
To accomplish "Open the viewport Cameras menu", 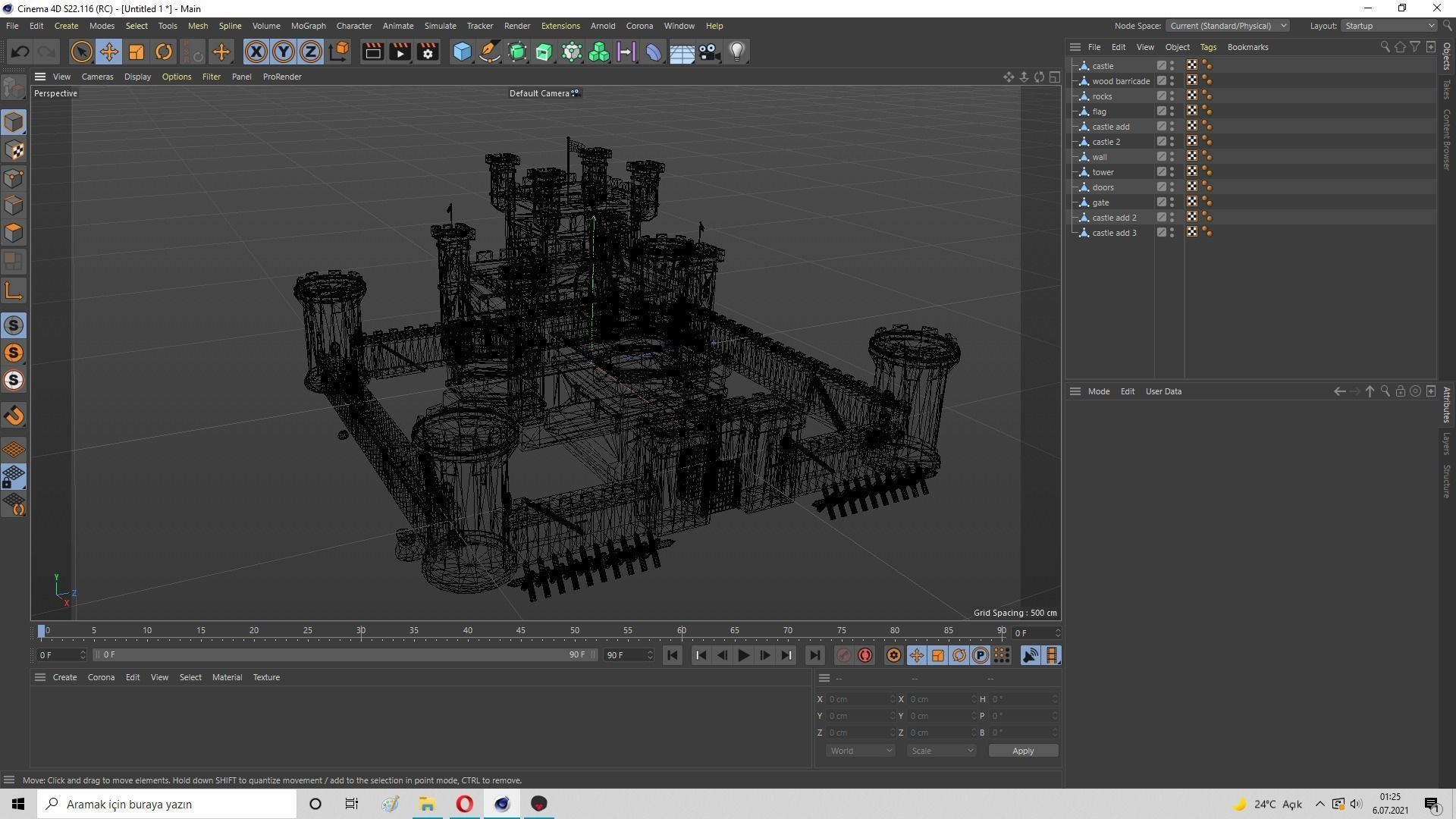I will tap(97, 77).
